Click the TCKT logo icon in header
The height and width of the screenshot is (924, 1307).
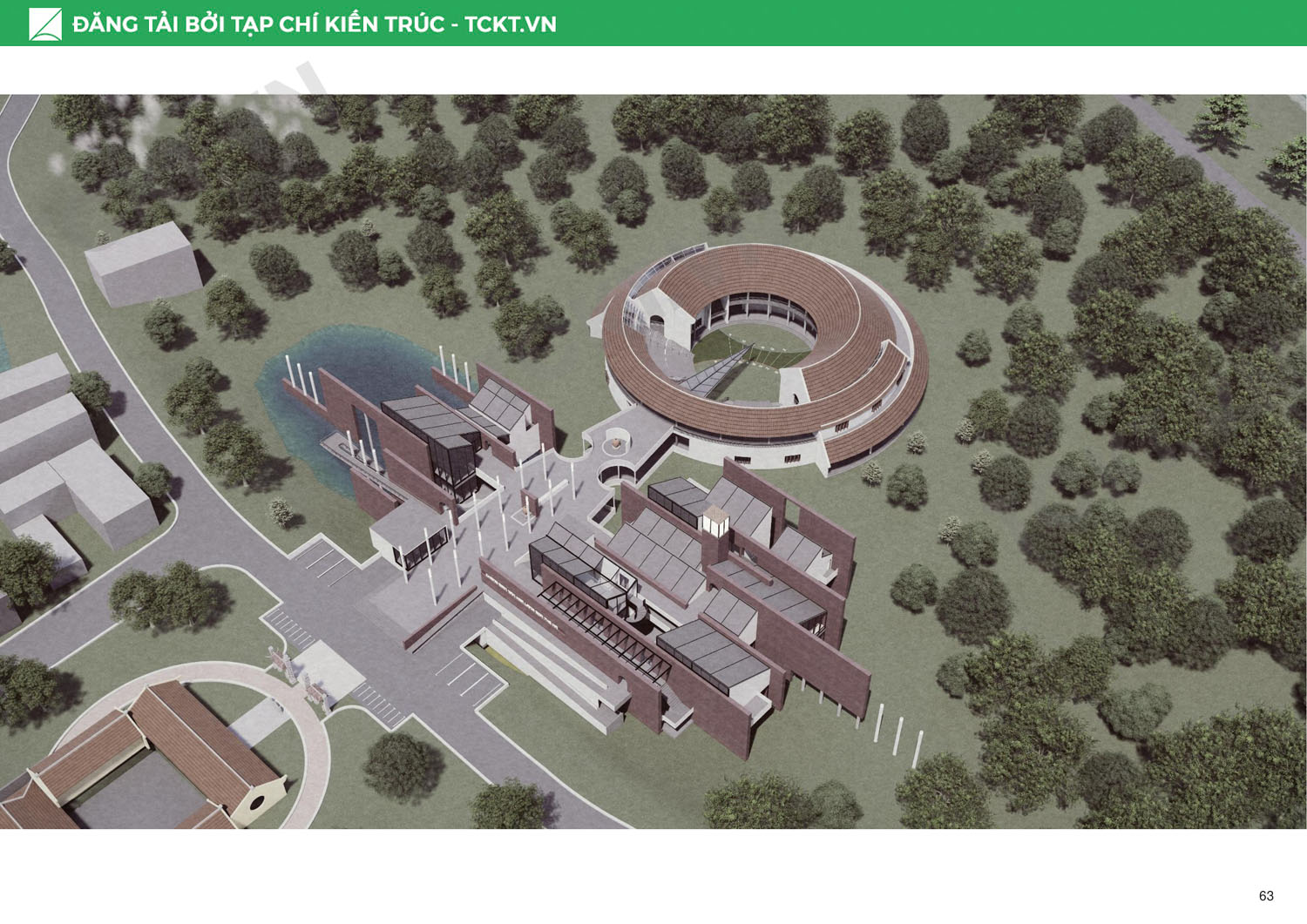pyautogui.click(x=45, y=24)
